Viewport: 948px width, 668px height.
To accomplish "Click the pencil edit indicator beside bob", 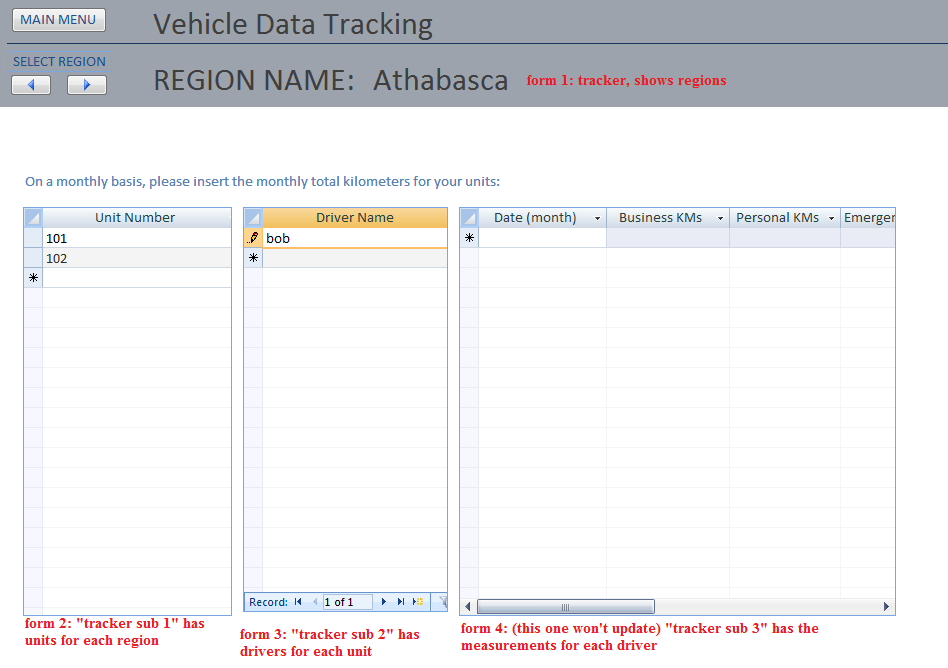I will [253, 238].
